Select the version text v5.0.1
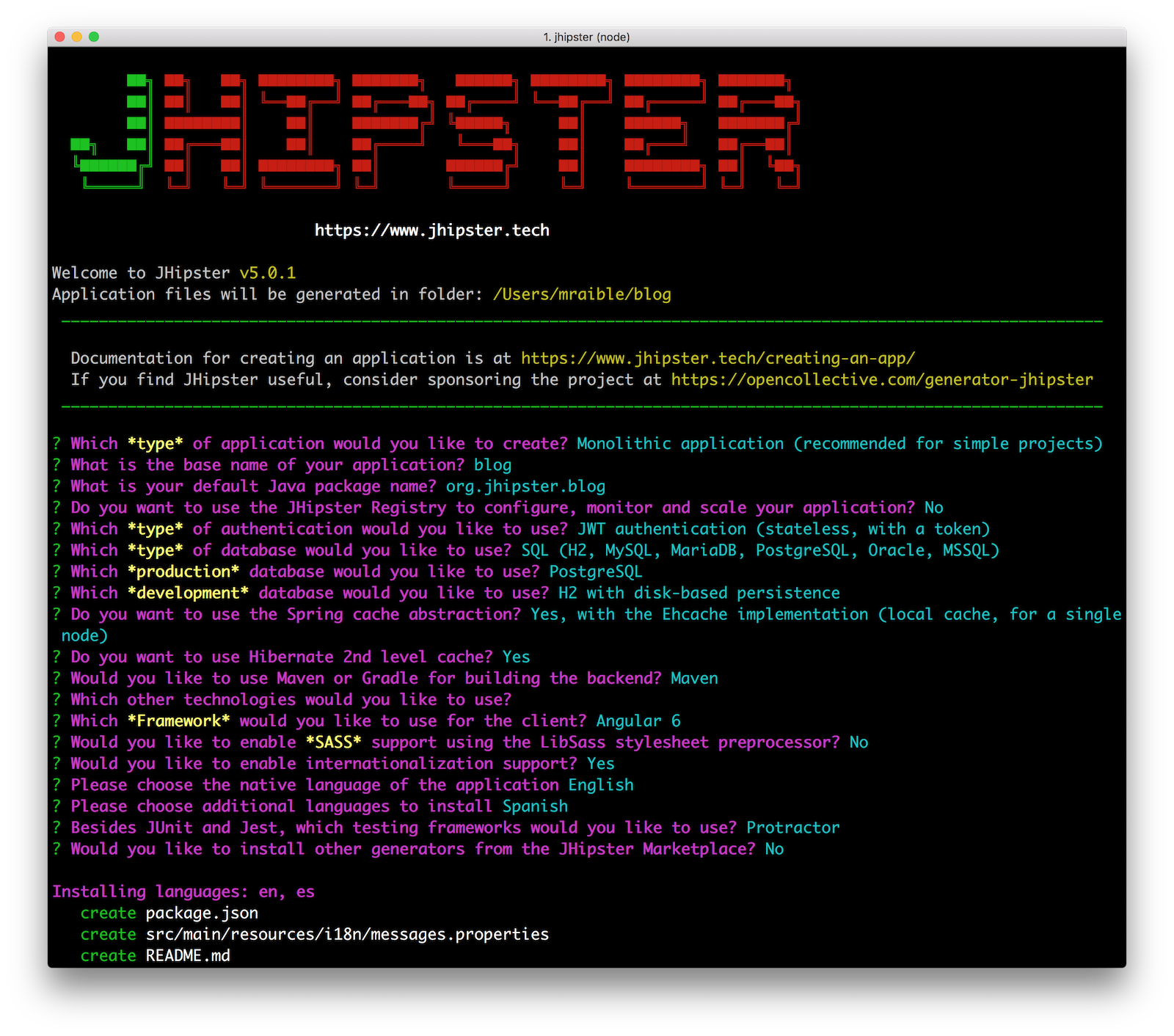1174x1036 pixels. [x=268, y=273]
